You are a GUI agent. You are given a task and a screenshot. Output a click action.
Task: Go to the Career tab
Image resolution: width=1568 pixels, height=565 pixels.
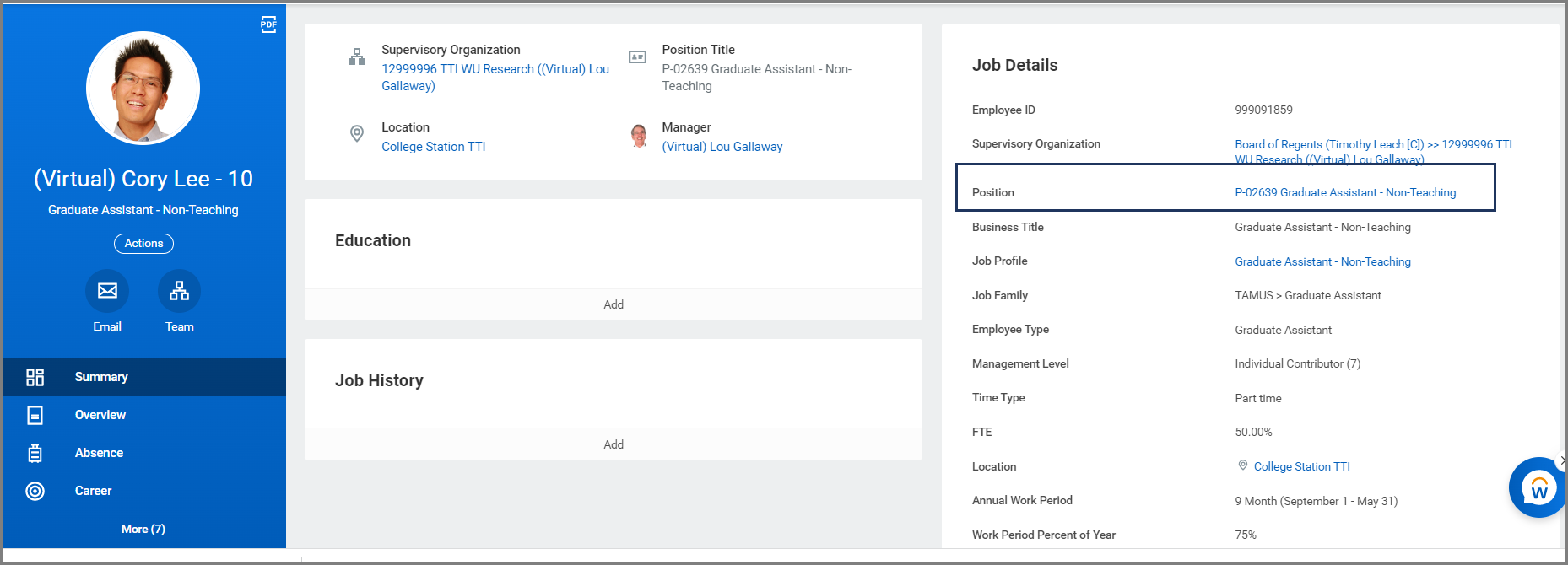click(x=93, y=491)
